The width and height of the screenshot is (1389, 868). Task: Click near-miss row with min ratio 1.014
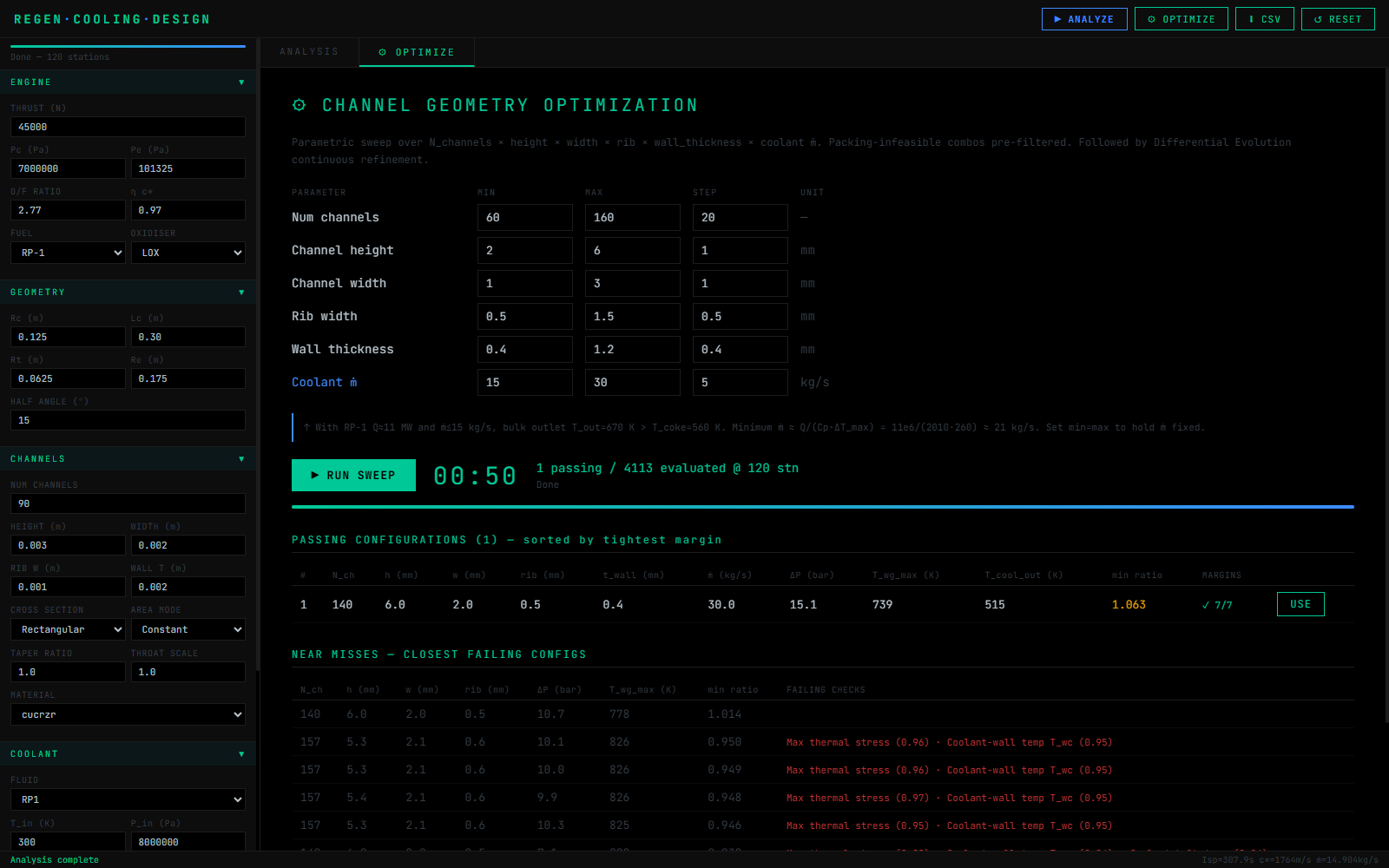point(823,714)
